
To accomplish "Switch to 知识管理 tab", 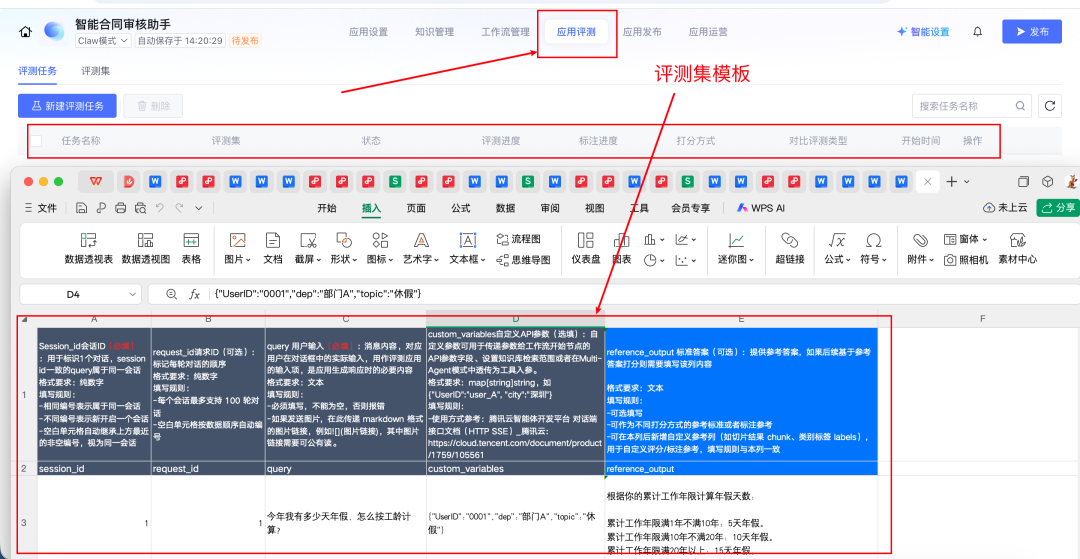I will [x=434, y=32].
